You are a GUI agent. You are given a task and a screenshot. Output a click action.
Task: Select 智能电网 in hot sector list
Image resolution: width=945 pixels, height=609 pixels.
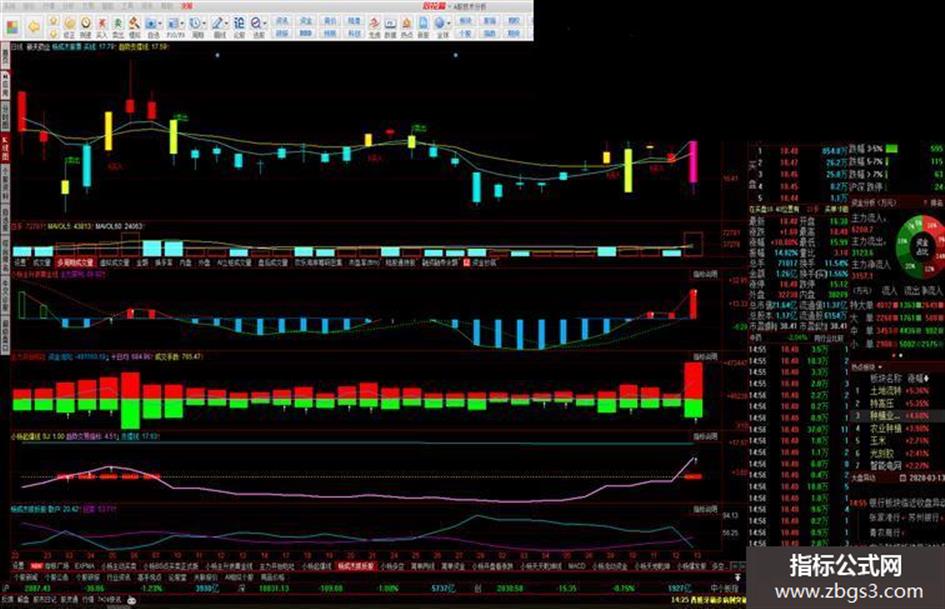pos(885,465)
